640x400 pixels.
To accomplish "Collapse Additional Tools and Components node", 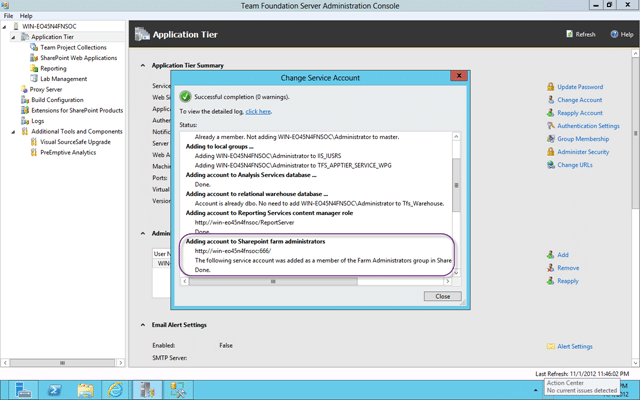I will click(x=13, y=132).
